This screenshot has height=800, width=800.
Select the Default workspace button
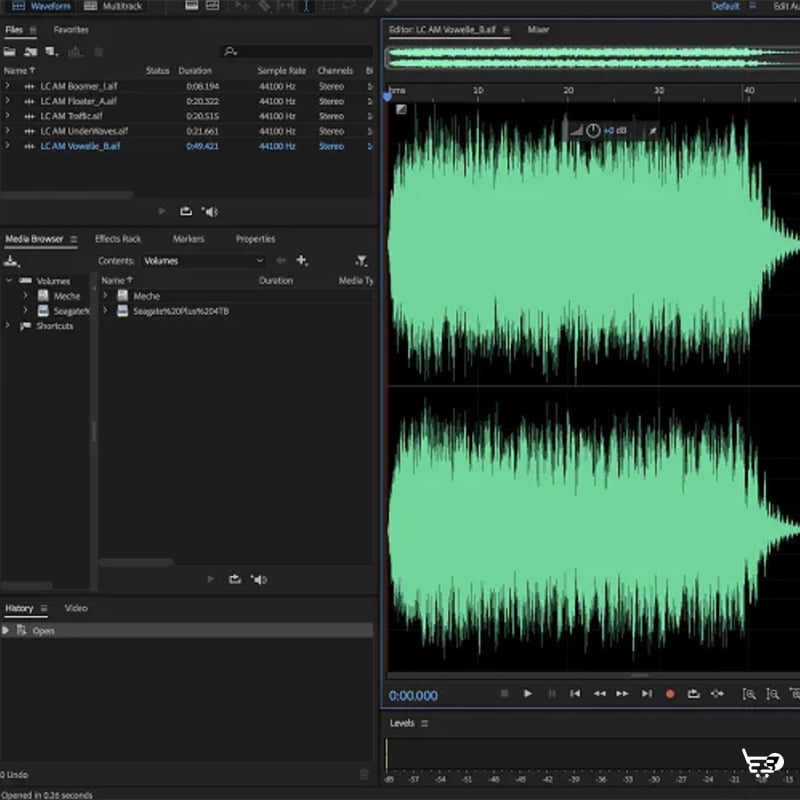(725, 6)
